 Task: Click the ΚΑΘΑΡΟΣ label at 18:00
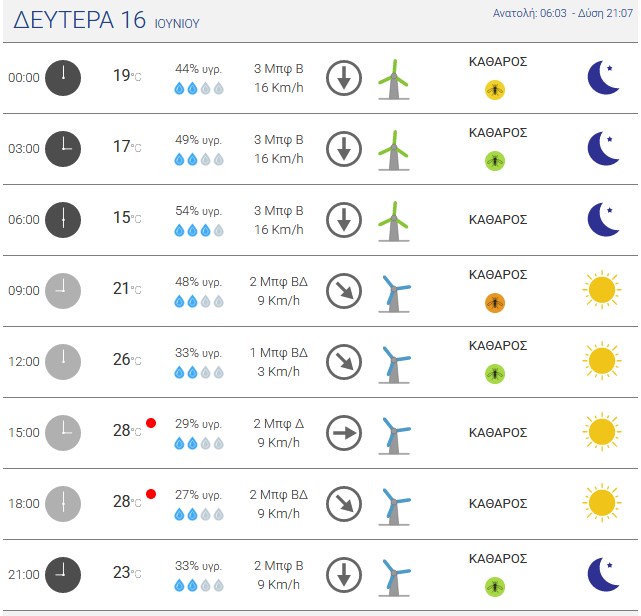point(498,504)
